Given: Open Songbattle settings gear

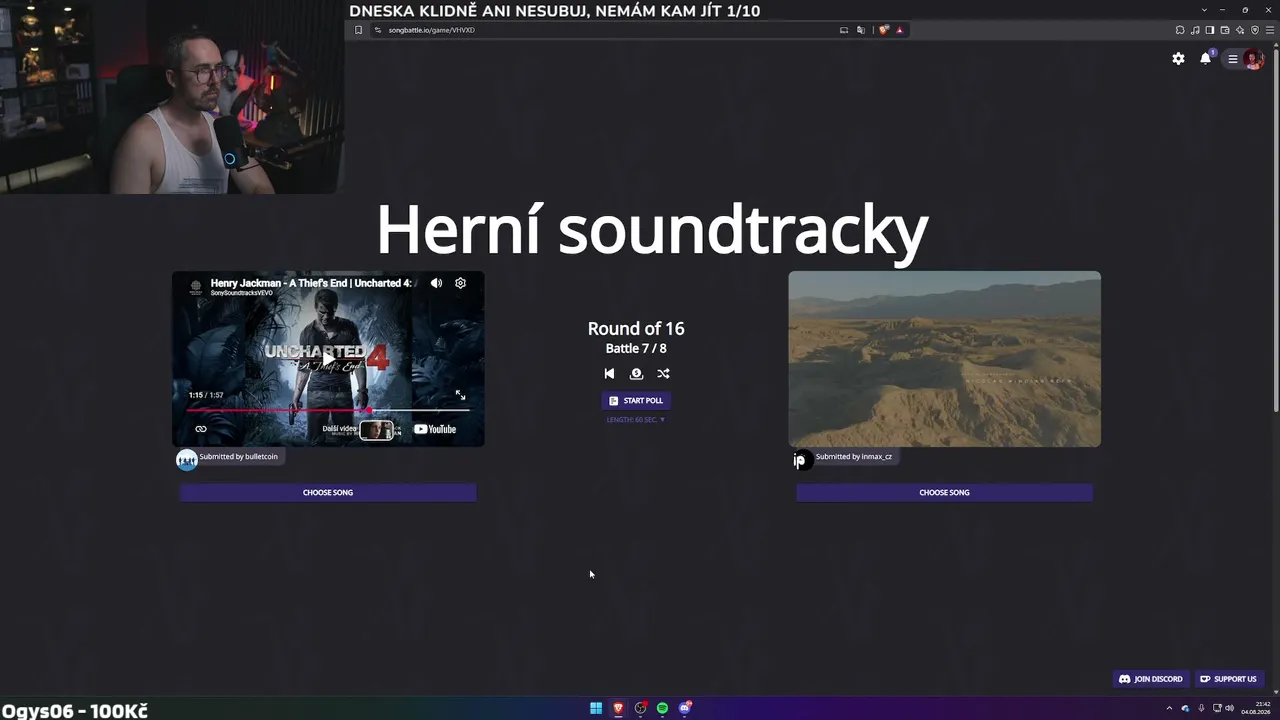Looking at the screenshot, I should (1178, 59).
